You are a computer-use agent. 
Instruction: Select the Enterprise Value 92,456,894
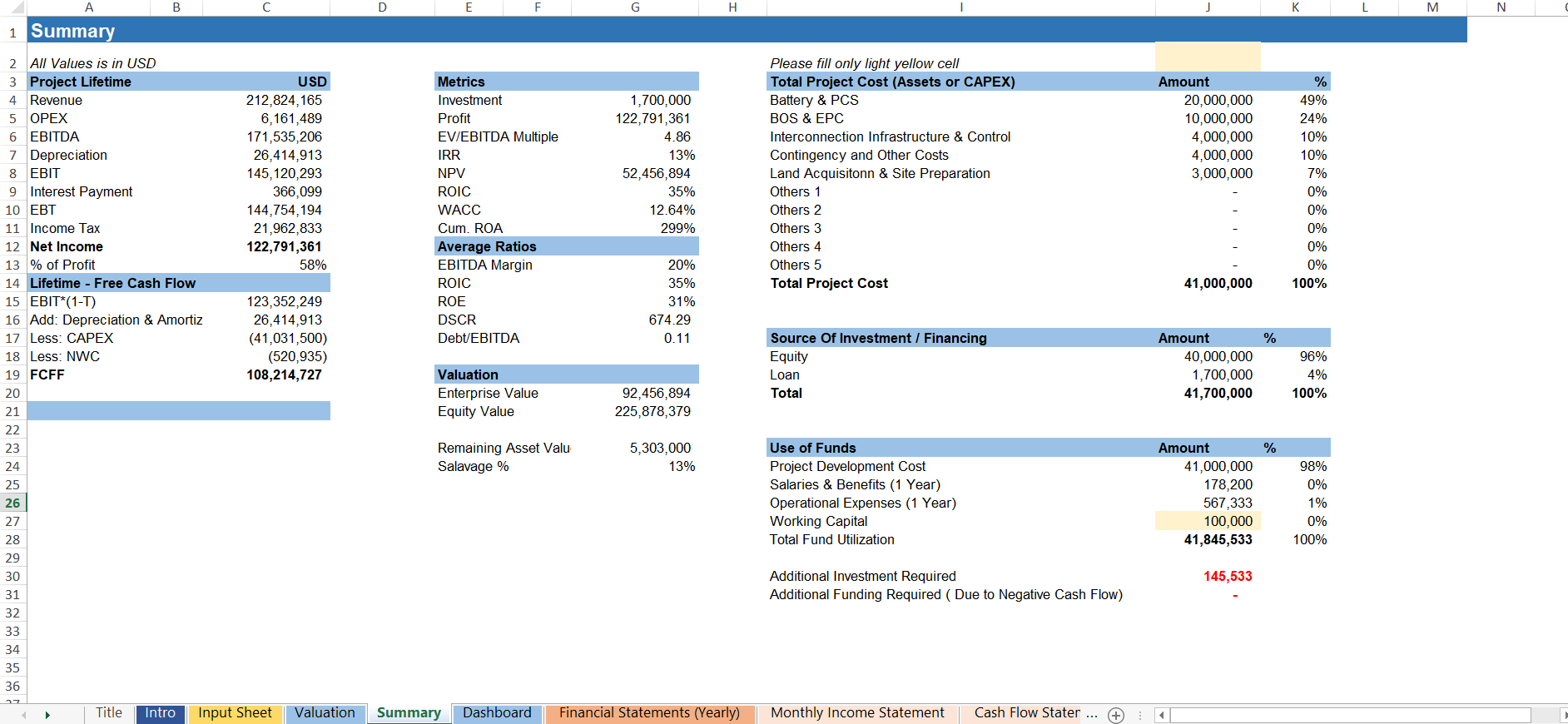pyautogui.click(x=656, y=393)
